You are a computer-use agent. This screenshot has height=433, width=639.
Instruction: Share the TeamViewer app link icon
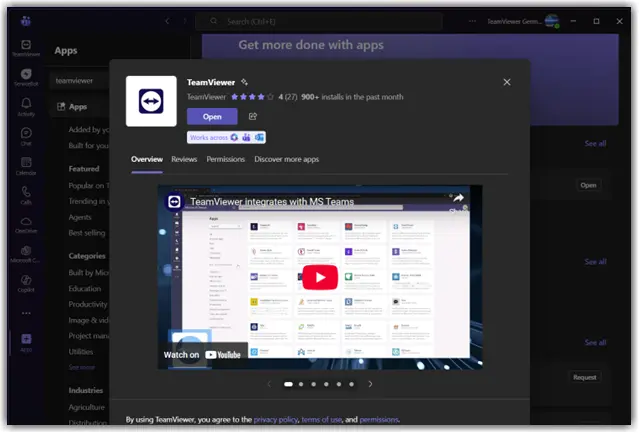[253, 116]
